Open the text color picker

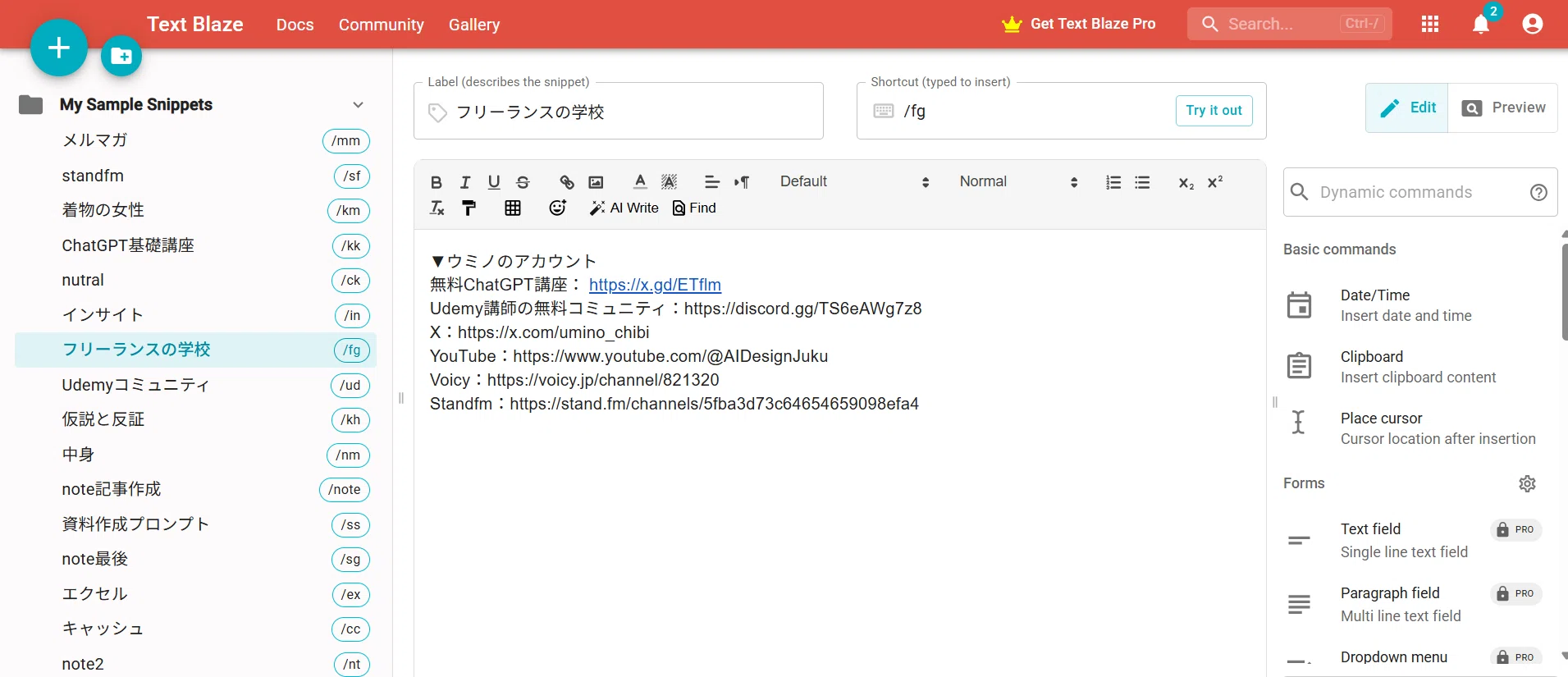click(x=640, y=182)
